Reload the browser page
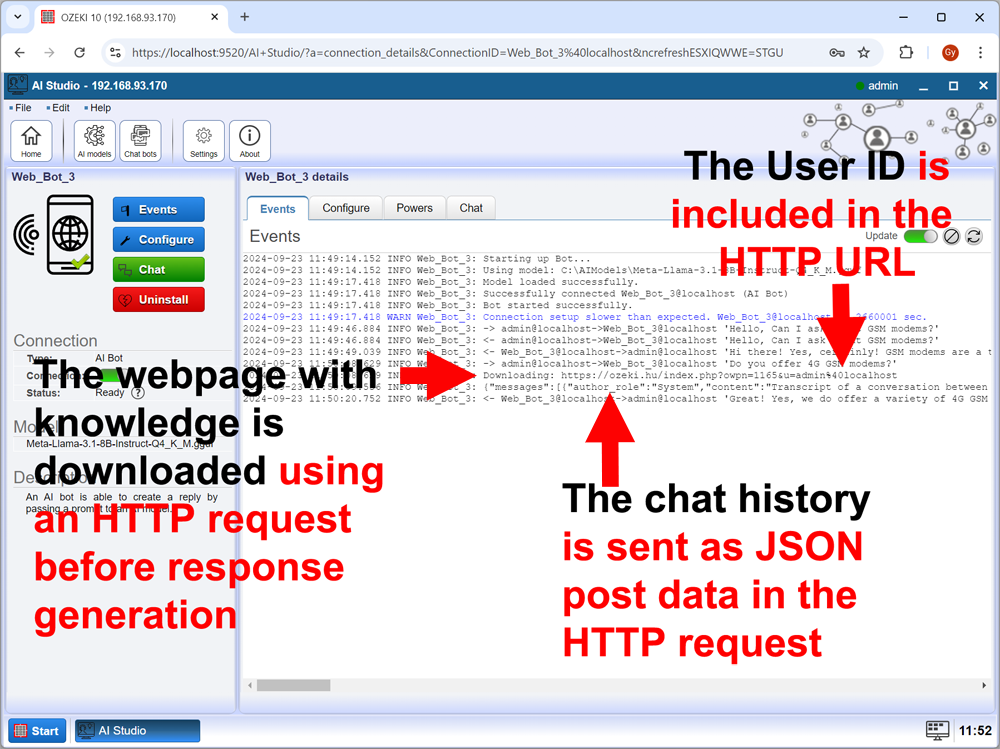The width and height of the screenshot is (1000, 749). point(79,52)
